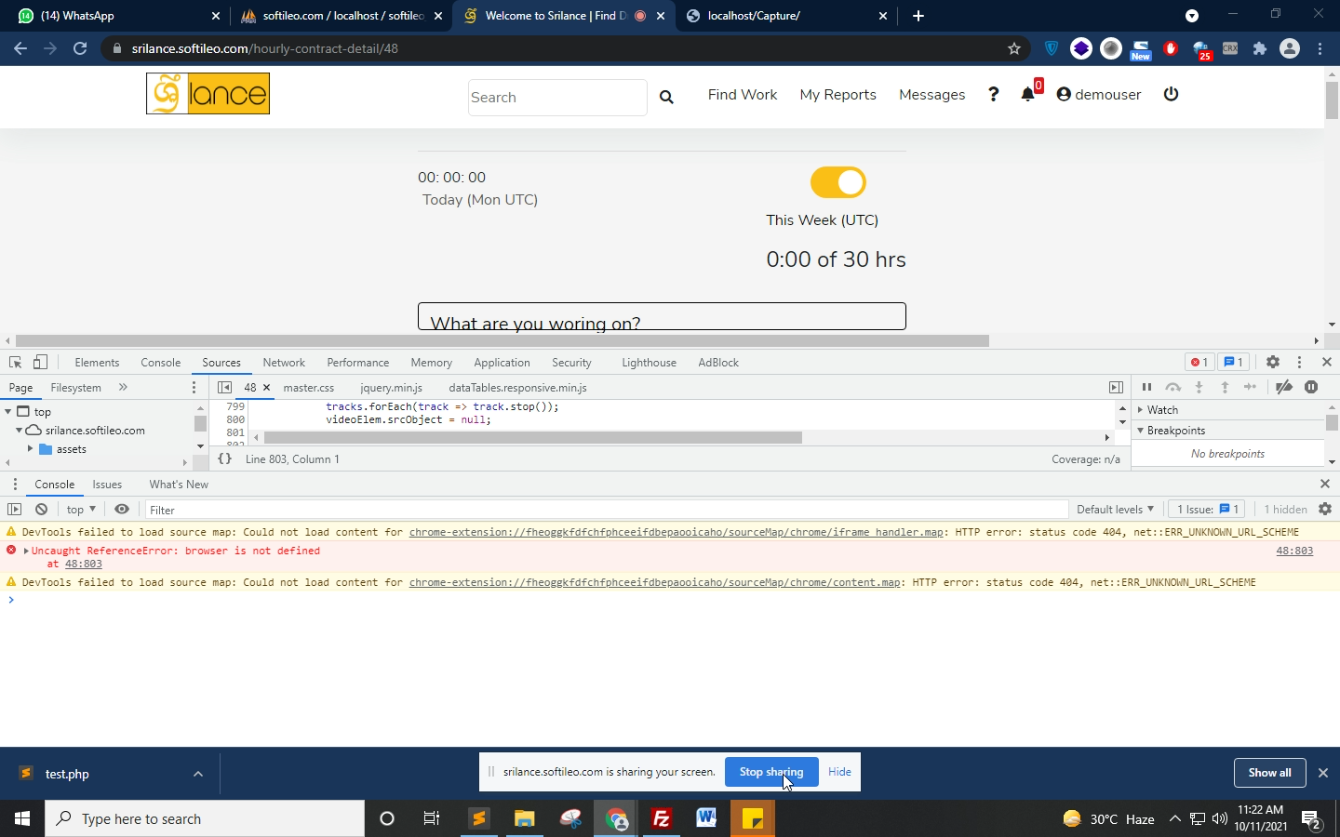Open the Find Work menu
Image resolution: width=1340 pixels, height=837 pixels.
point(742,95)
